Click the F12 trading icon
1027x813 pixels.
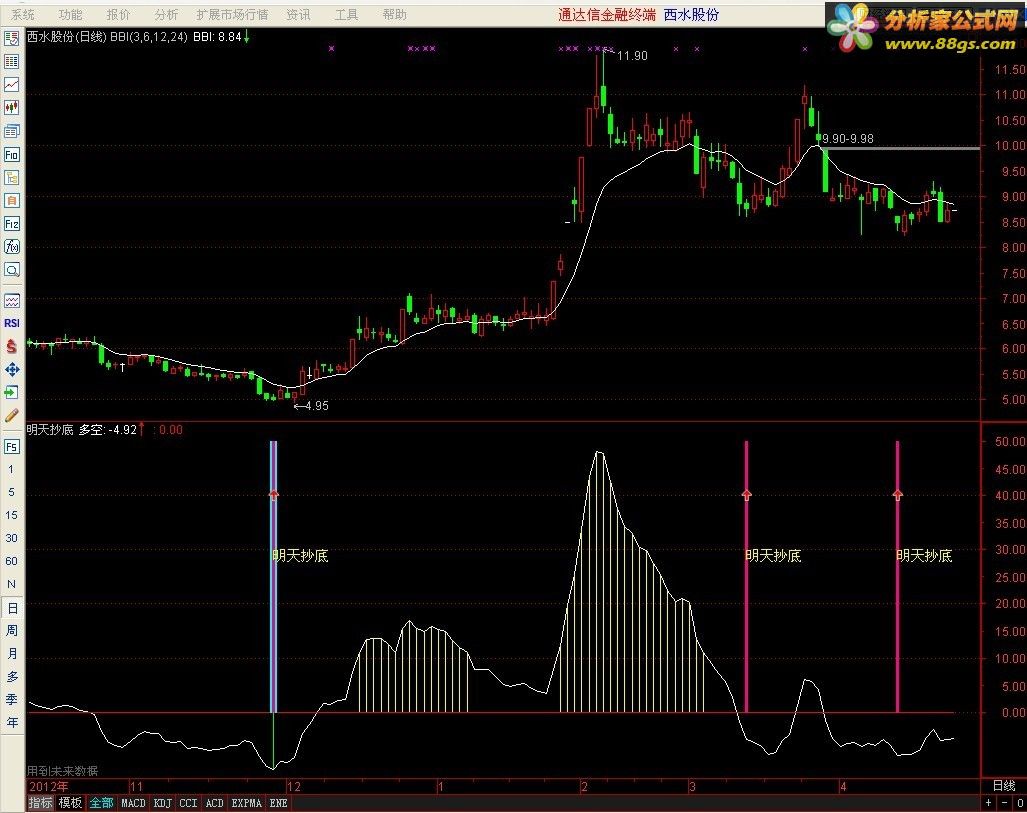pos(12,223)
